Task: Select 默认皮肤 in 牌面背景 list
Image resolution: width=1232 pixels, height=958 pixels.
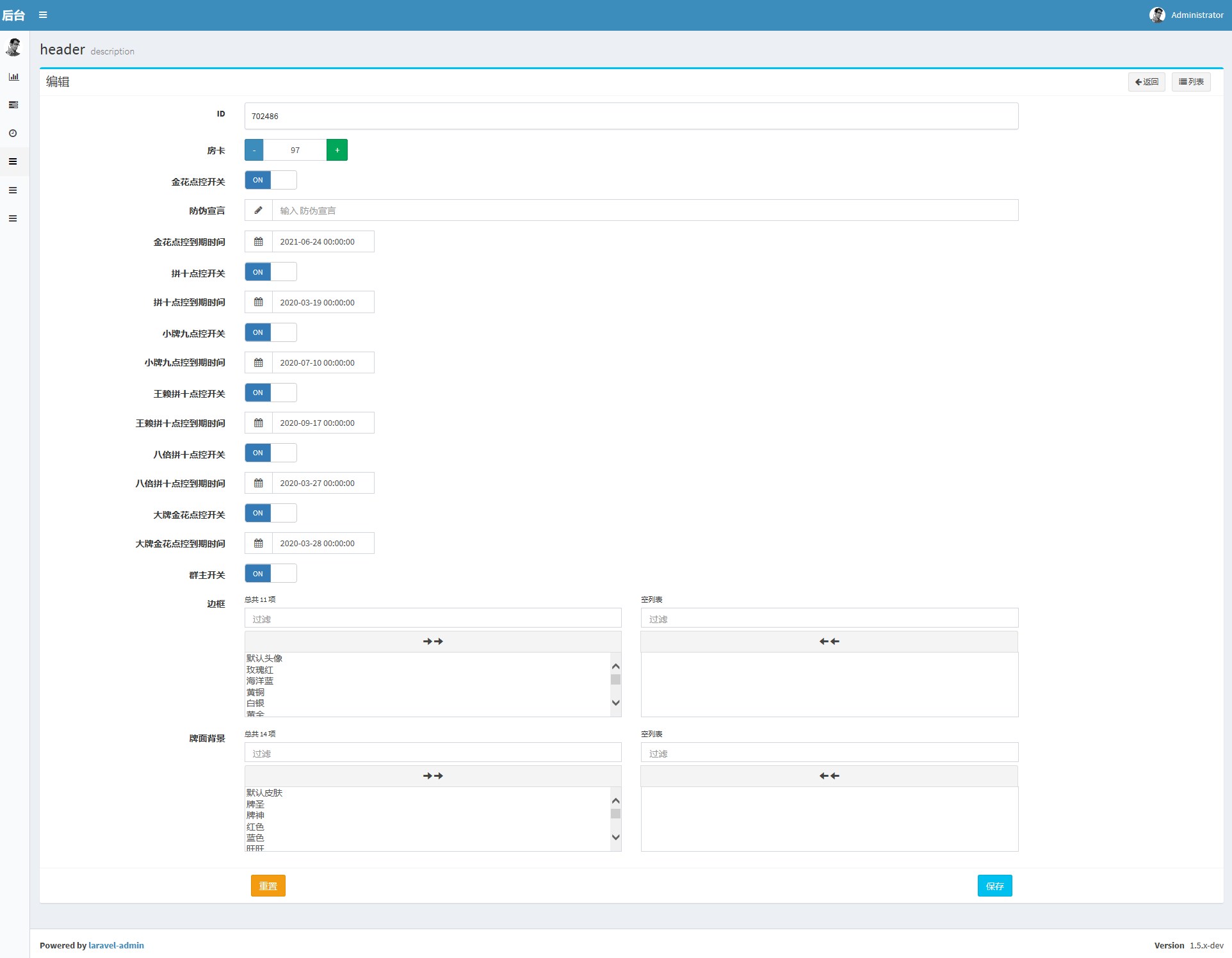Action: click(x=428, y=793)
